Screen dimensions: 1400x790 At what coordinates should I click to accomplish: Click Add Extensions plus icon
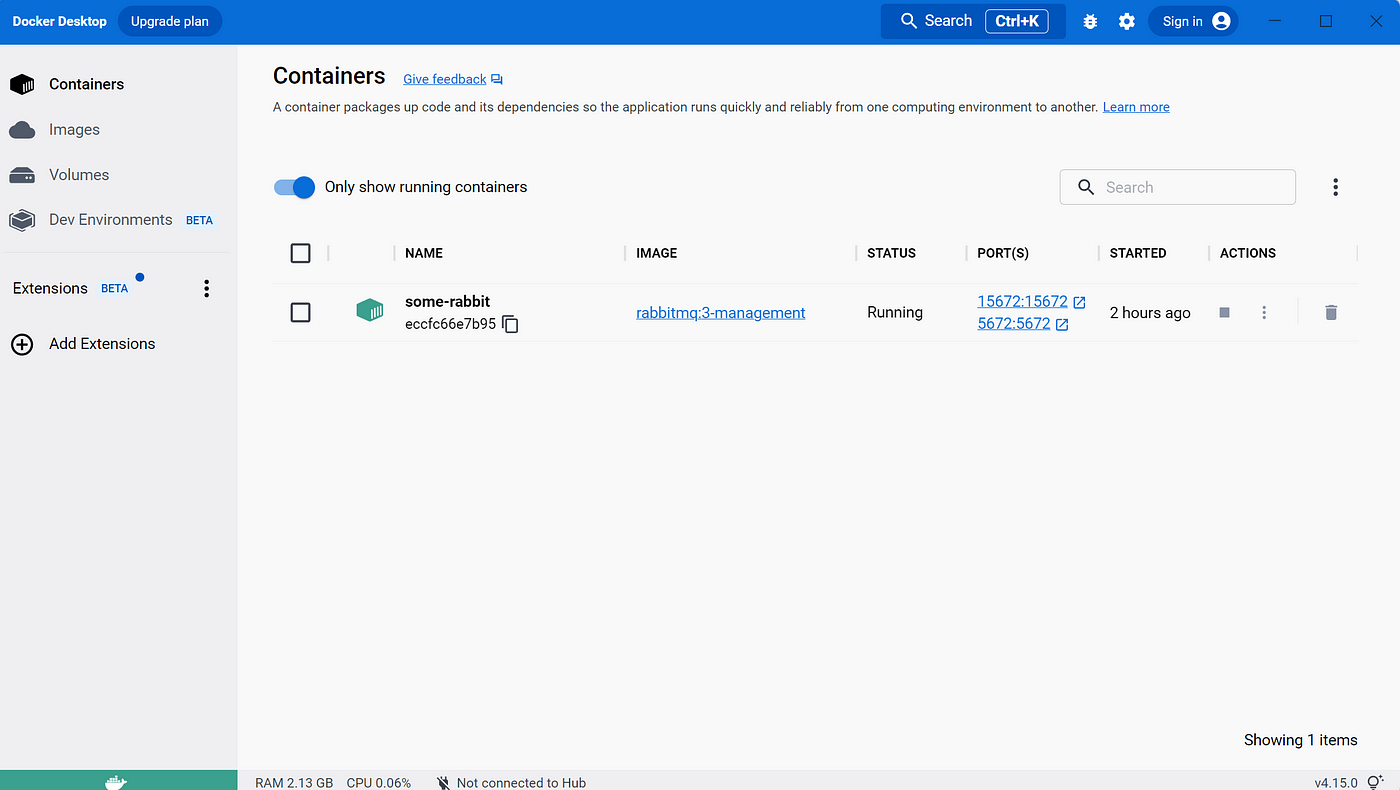[22, 344]
